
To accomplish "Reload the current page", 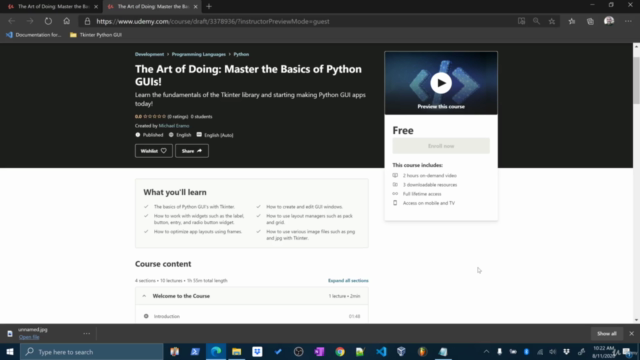I will coord(48,21).
